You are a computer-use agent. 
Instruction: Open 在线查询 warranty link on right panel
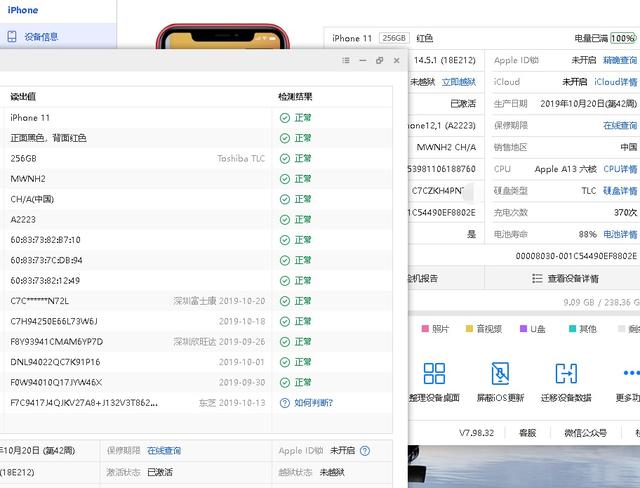[x=619, y=126]
